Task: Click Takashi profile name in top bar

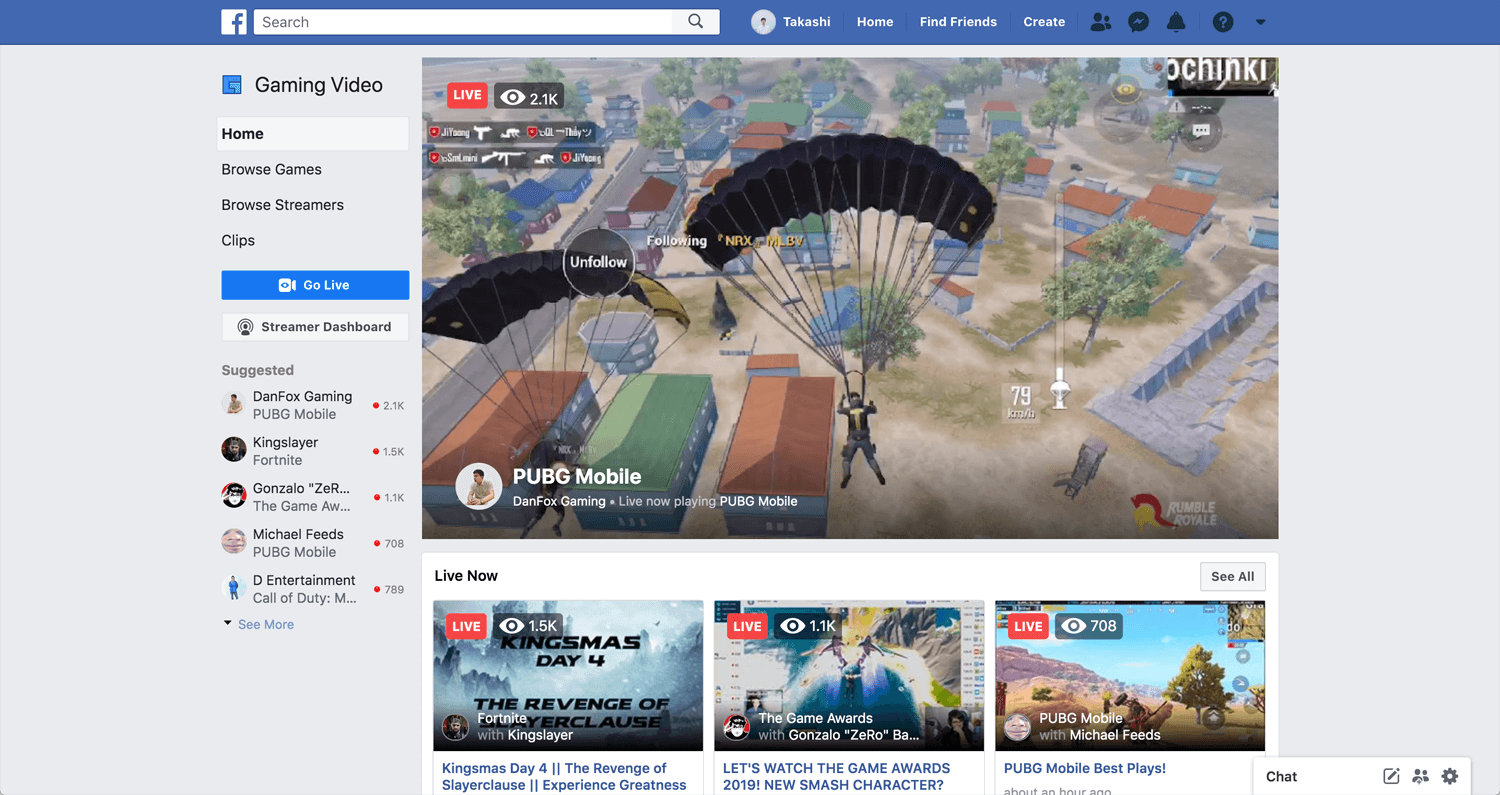Action: click(806, 22)
